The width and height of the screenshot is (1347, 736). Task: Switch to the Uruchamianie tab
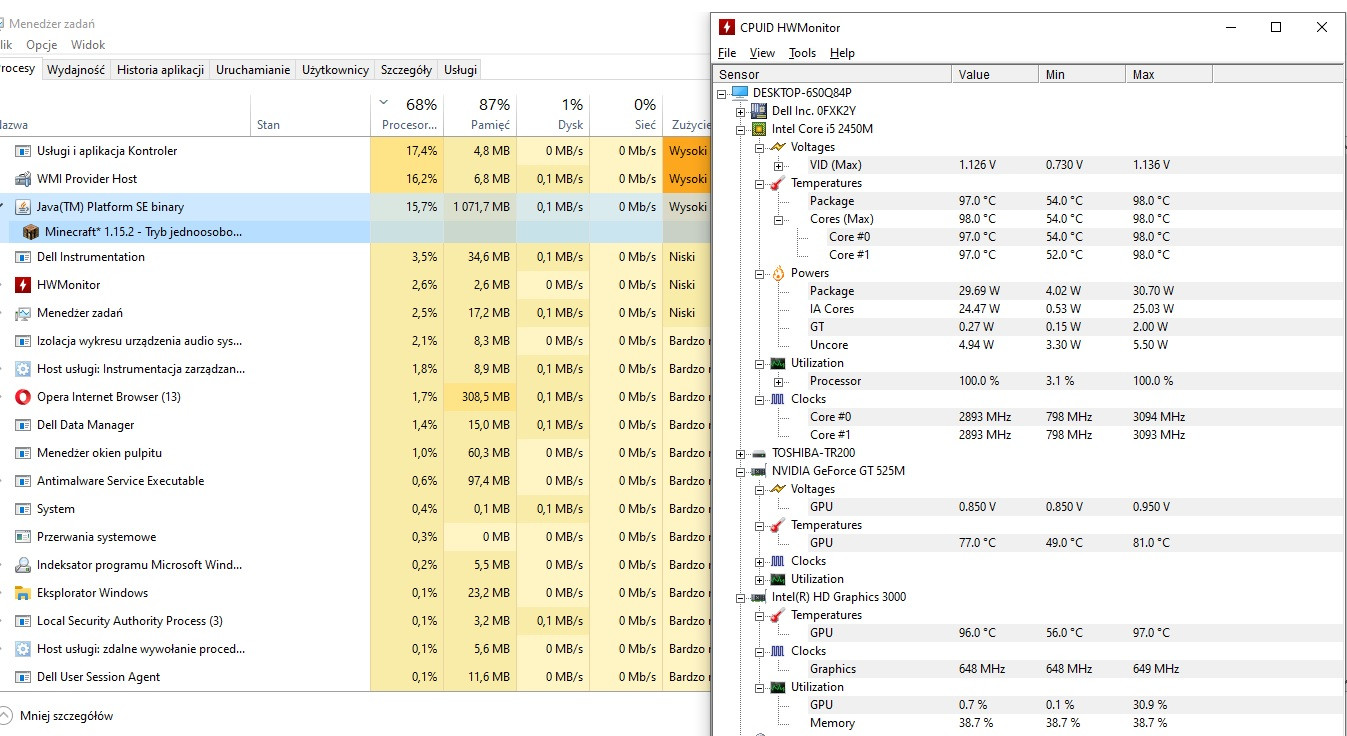click(x=253, y=70)
